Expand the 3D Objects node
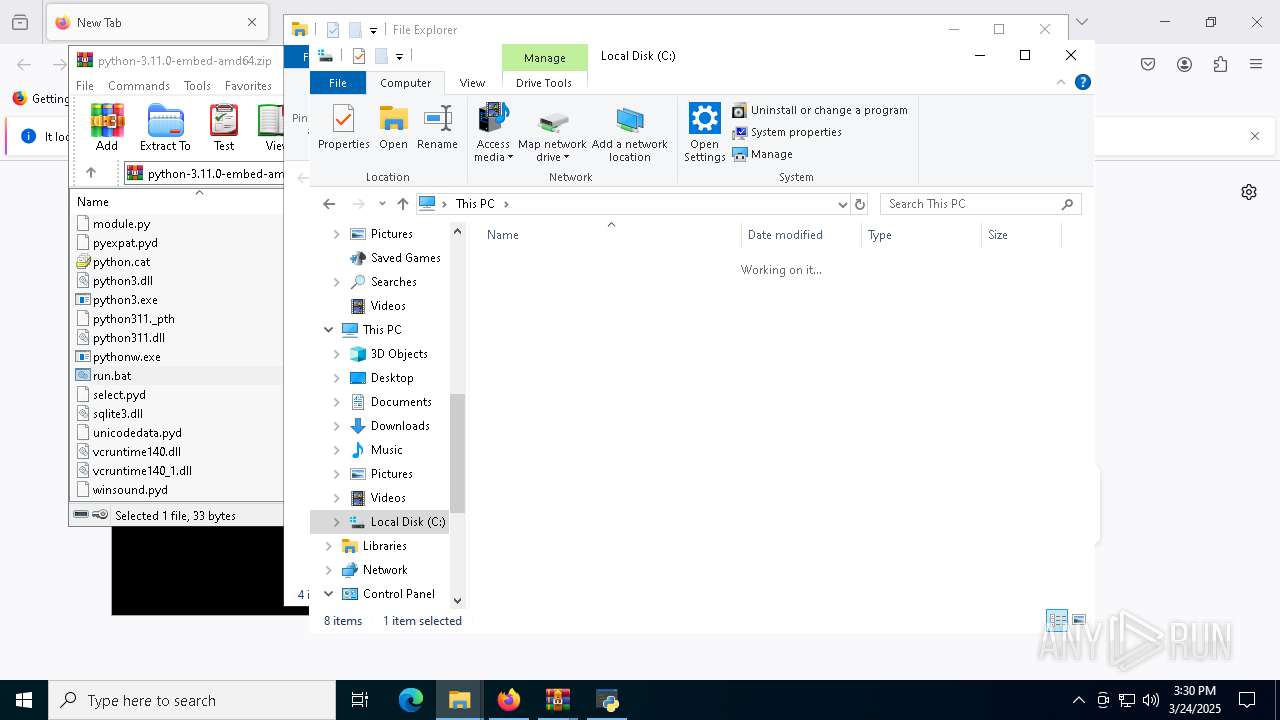Viewport: 1280px width, 720px height. [337, 354]
